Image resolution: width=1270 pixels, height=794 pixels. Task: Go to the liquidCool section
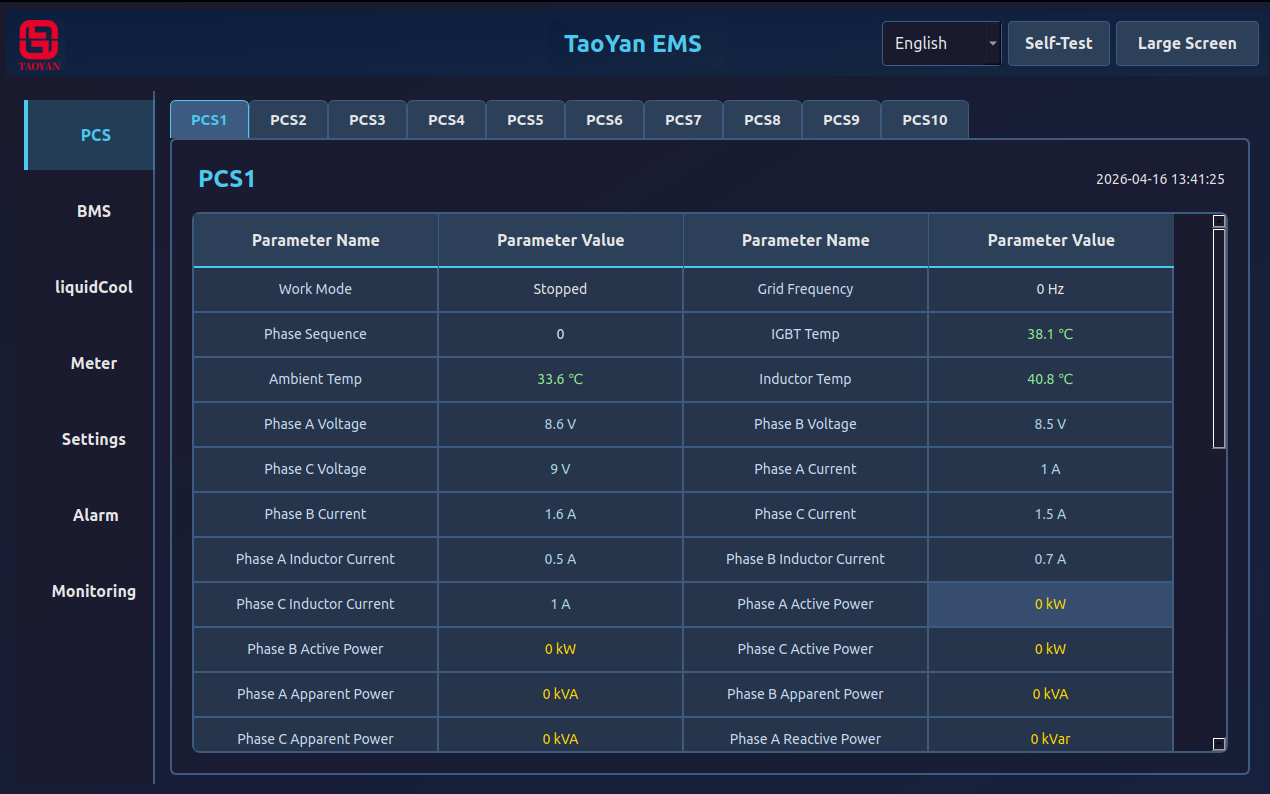point(93,287)
